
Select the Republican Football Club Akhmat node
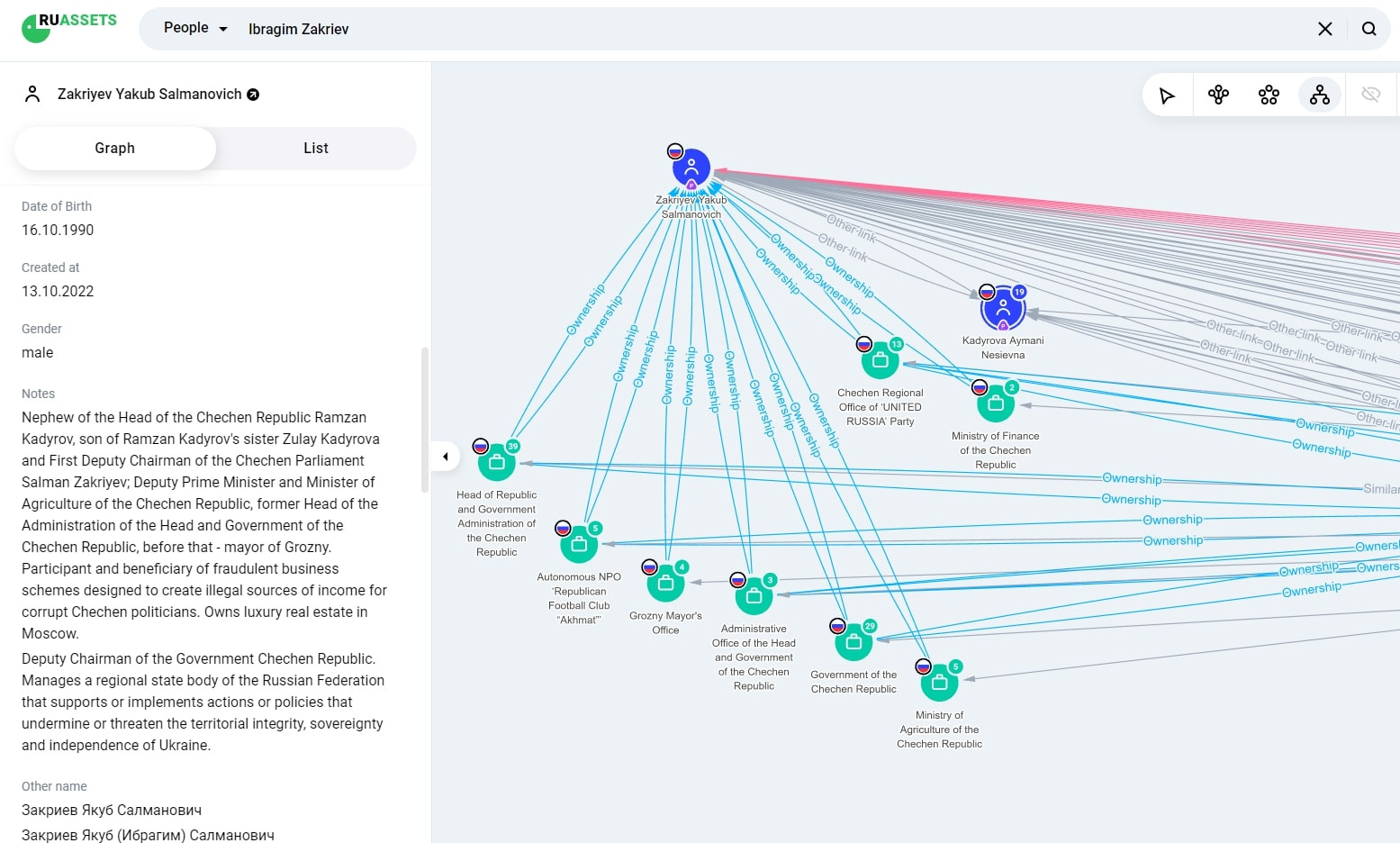pos(579,544)
